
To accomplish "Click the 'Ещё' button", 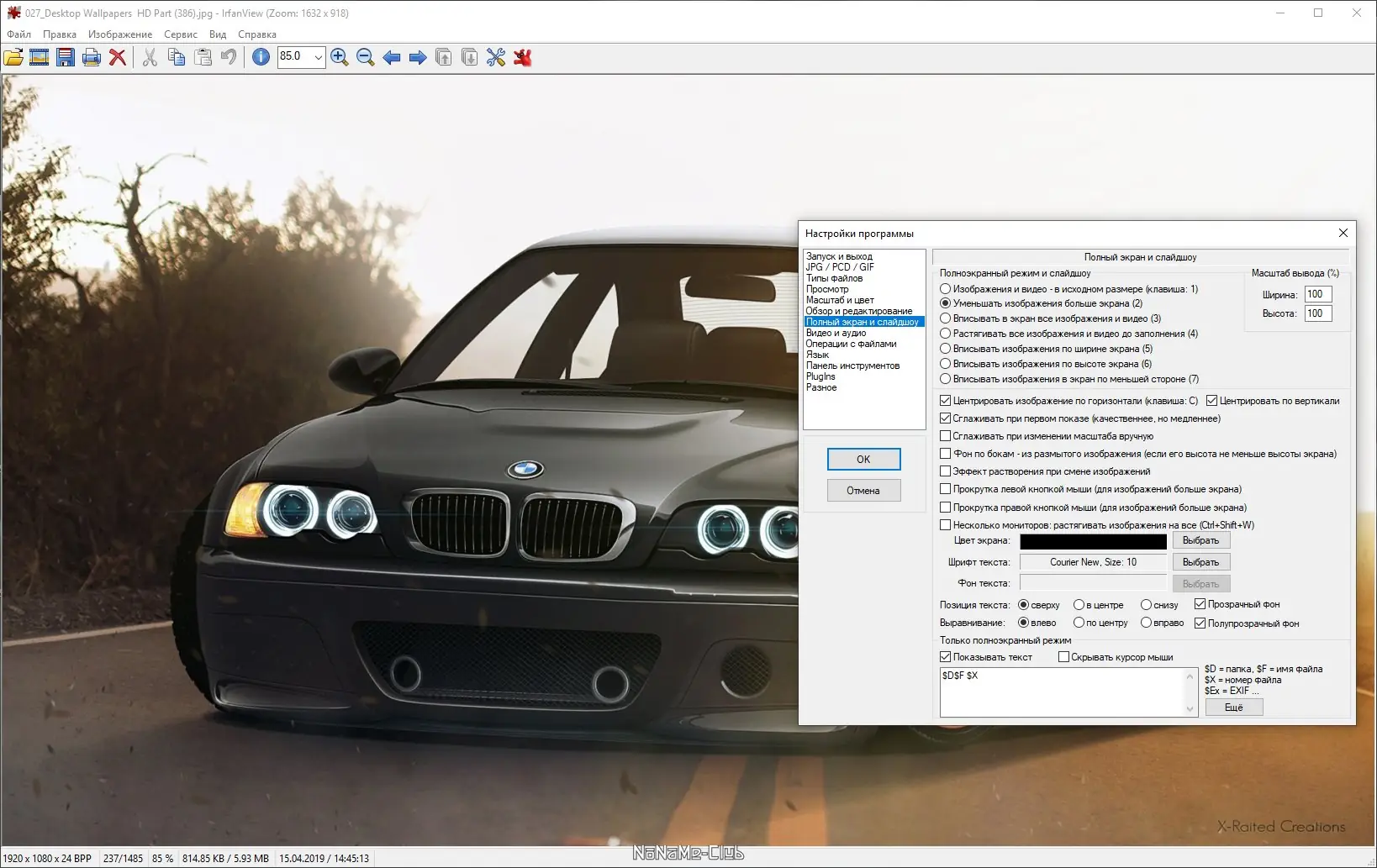I will 1233,707.
